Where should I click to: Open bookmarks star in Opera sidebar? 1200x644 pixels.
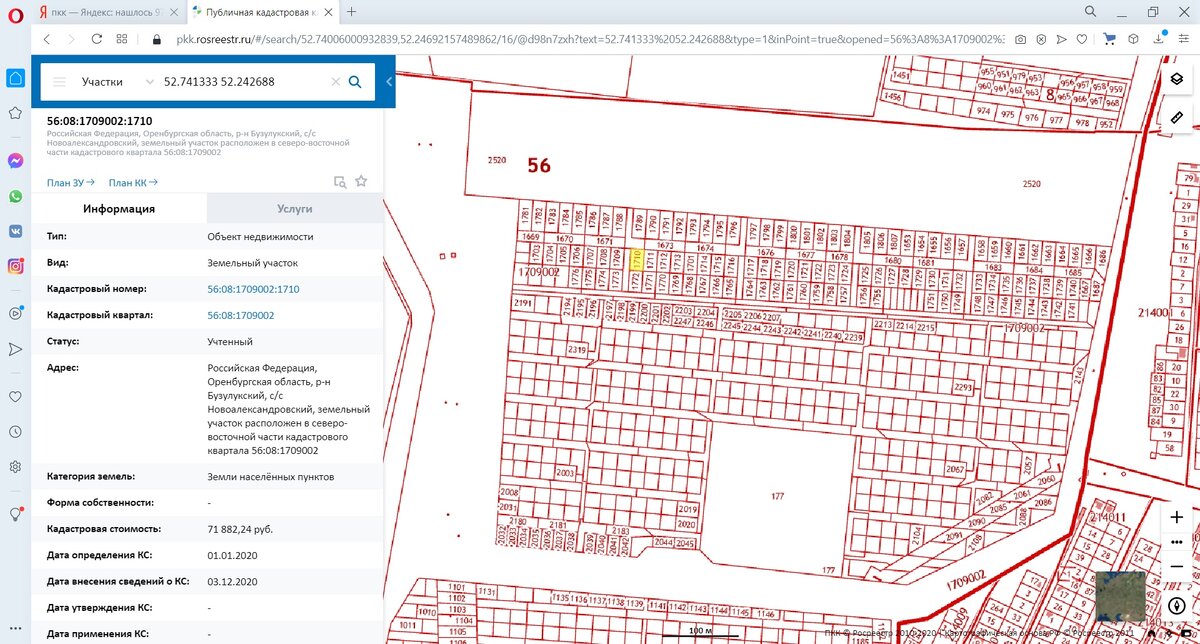(x=15, y=113)
